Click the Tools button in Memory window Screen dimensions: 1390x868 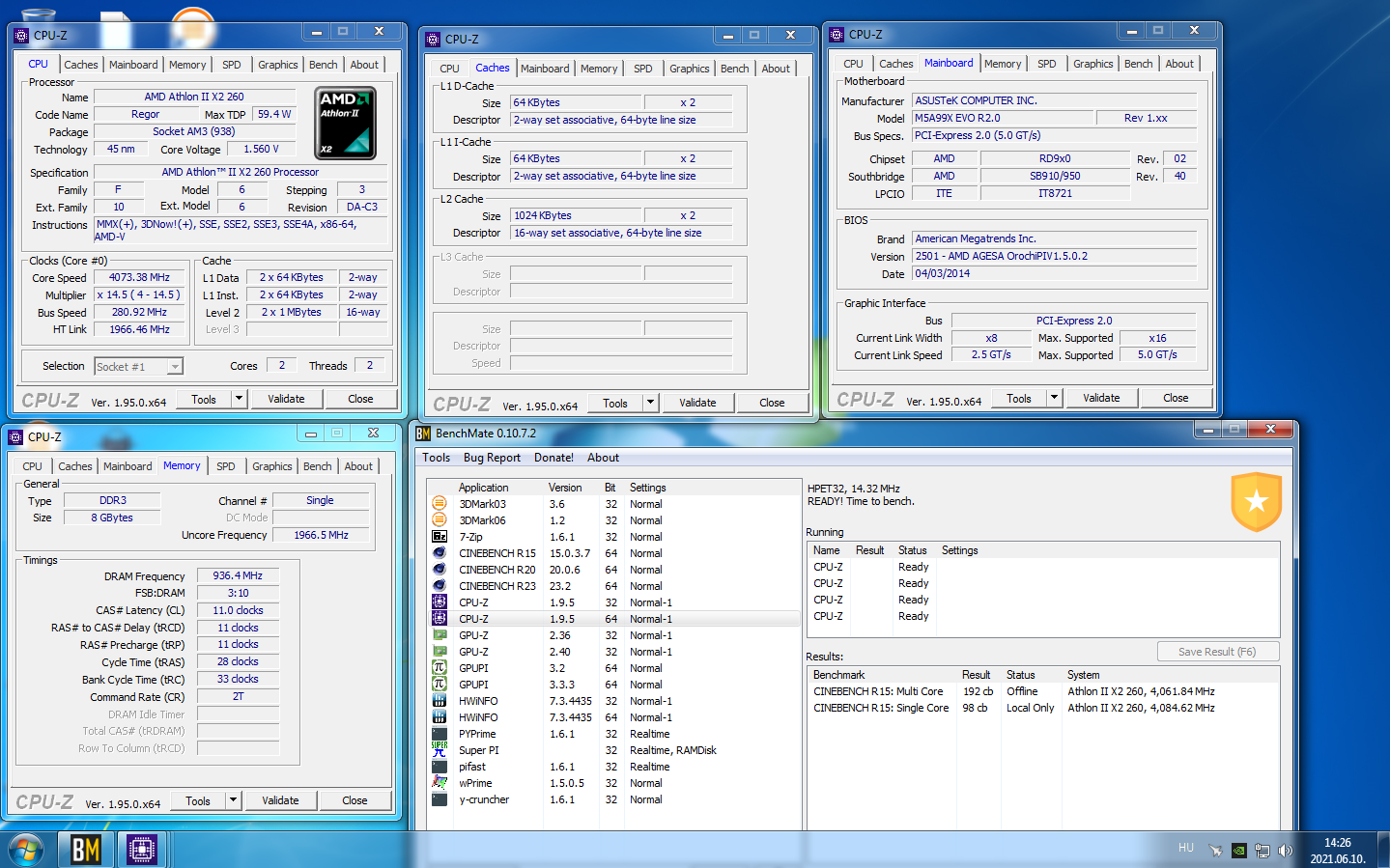(198, 800)
